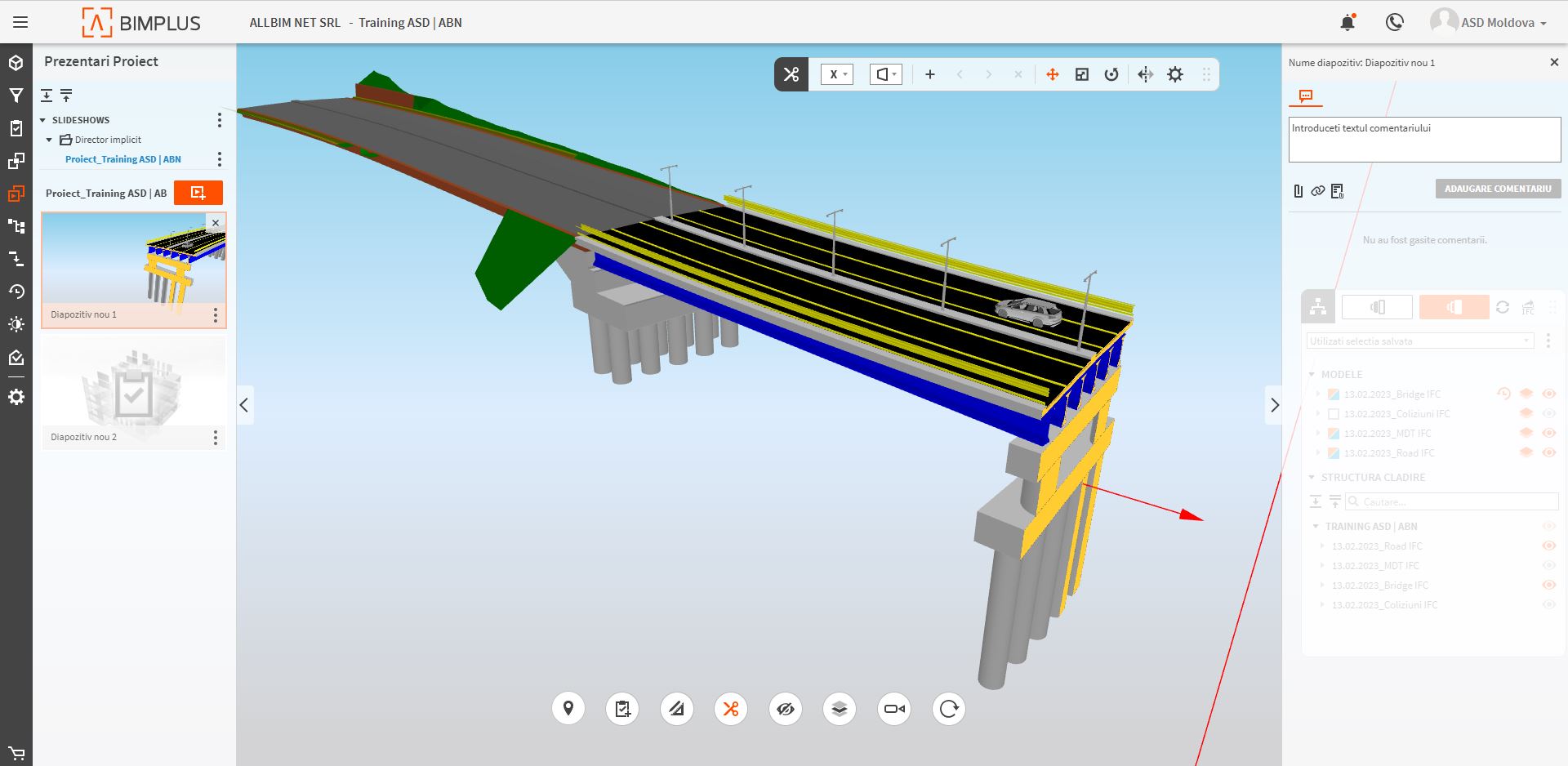Click the measure tool in bottom toolbar
Screen dimensions: 1568x766
tap(676, 709)
